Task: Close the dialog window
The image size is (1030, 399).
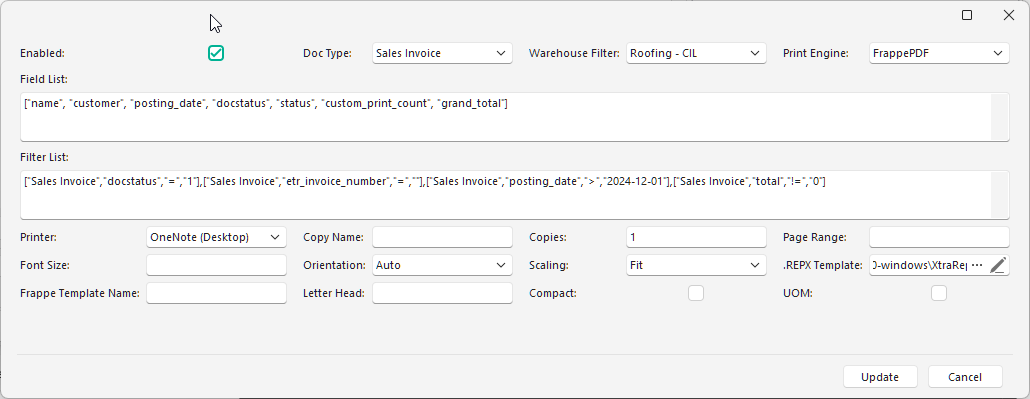Action: tap(1009, 15)
